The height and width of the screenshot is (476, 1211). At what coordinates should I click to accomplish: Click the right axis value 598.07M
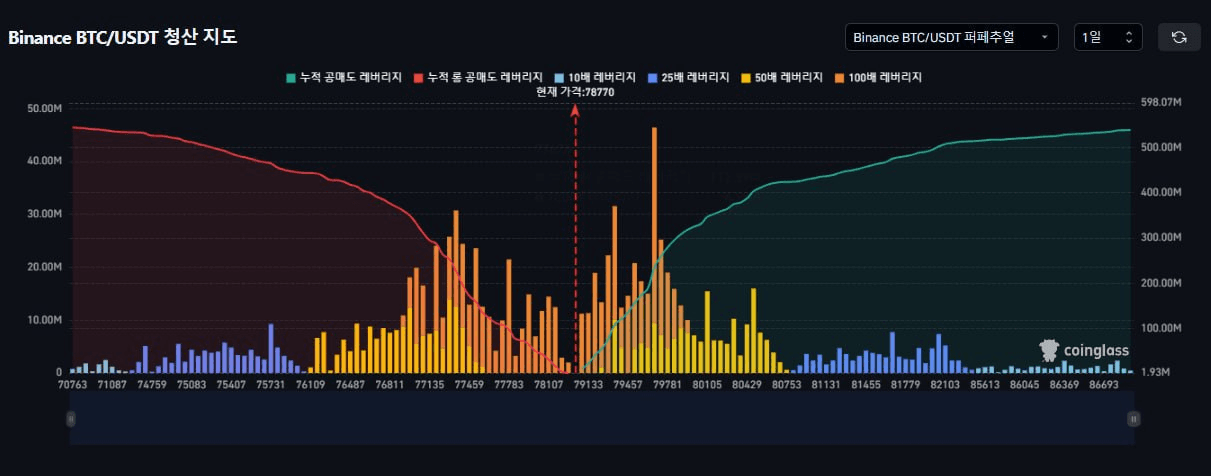pos(1162,102)
